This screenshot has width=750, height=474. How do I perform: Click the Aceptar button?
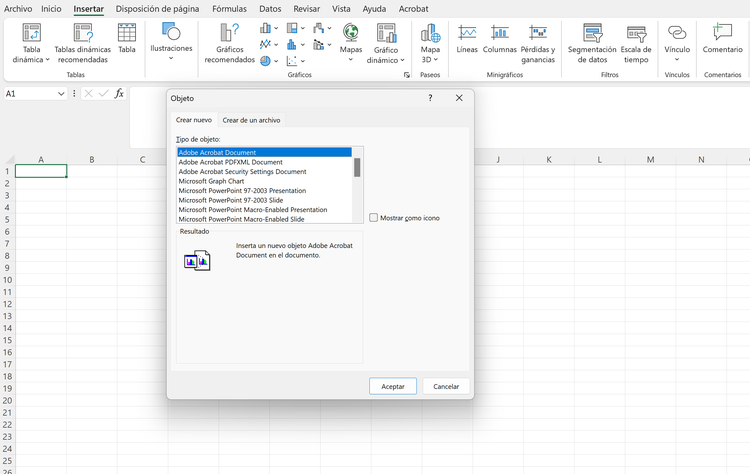point(393,386)
